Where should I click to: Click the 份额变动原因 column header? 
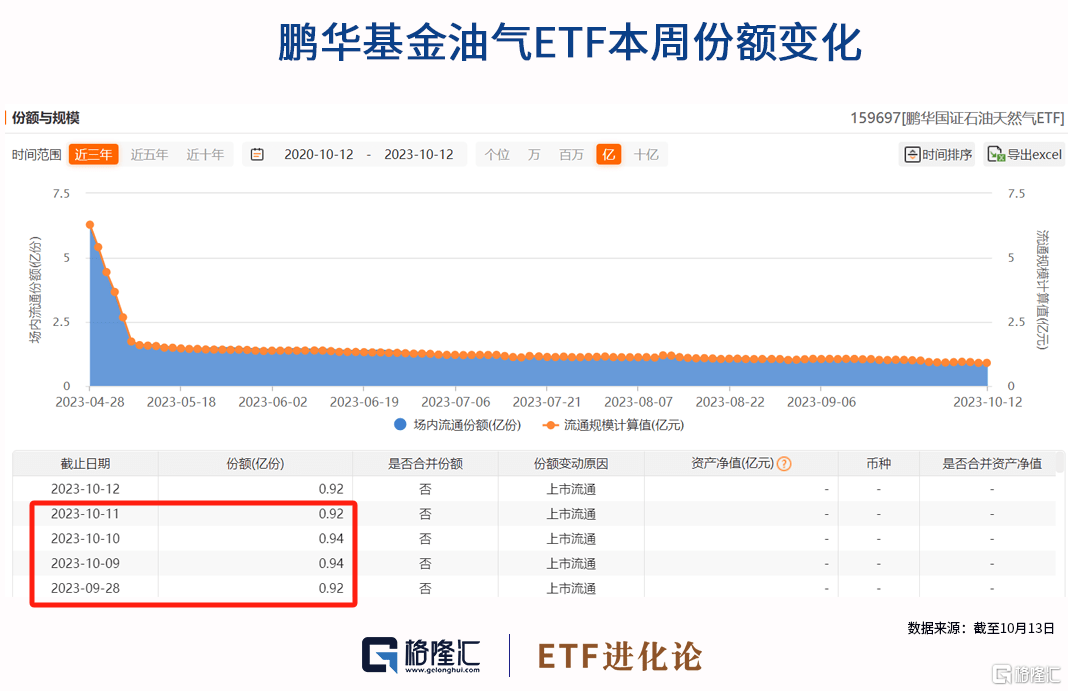(571, 464)
